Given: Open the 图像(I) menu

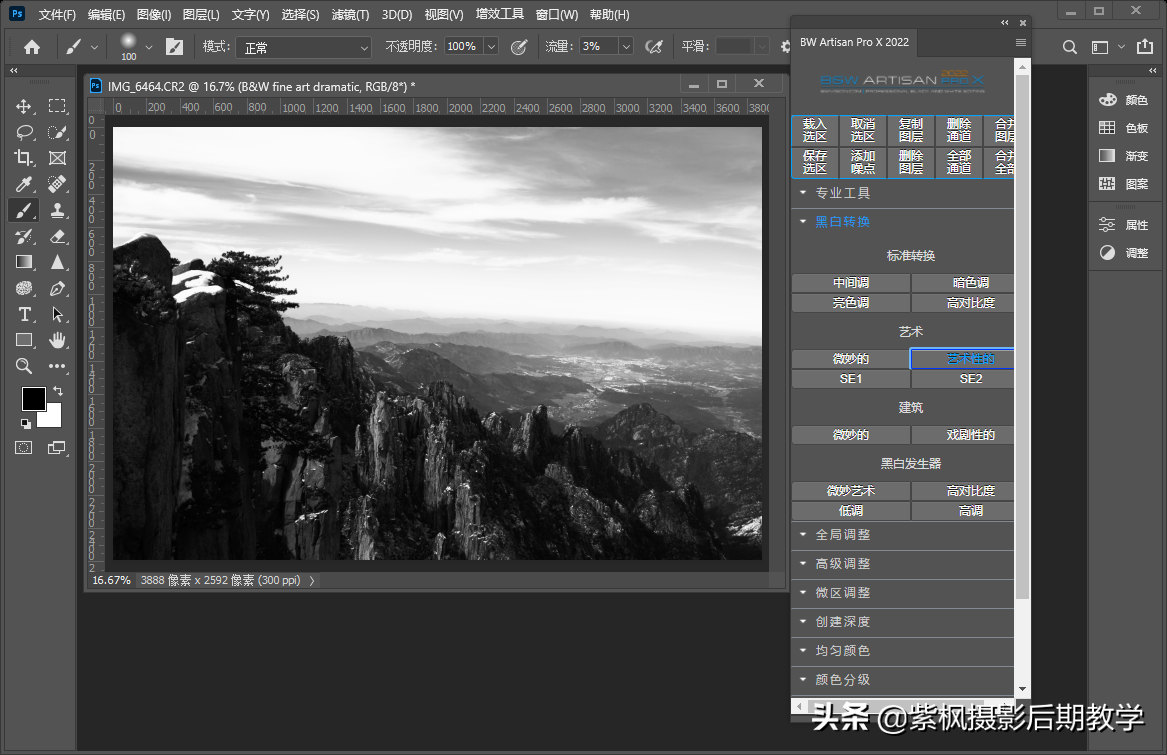Looking at the screenshot, I should pyautogui.click(x=154, y=15).
